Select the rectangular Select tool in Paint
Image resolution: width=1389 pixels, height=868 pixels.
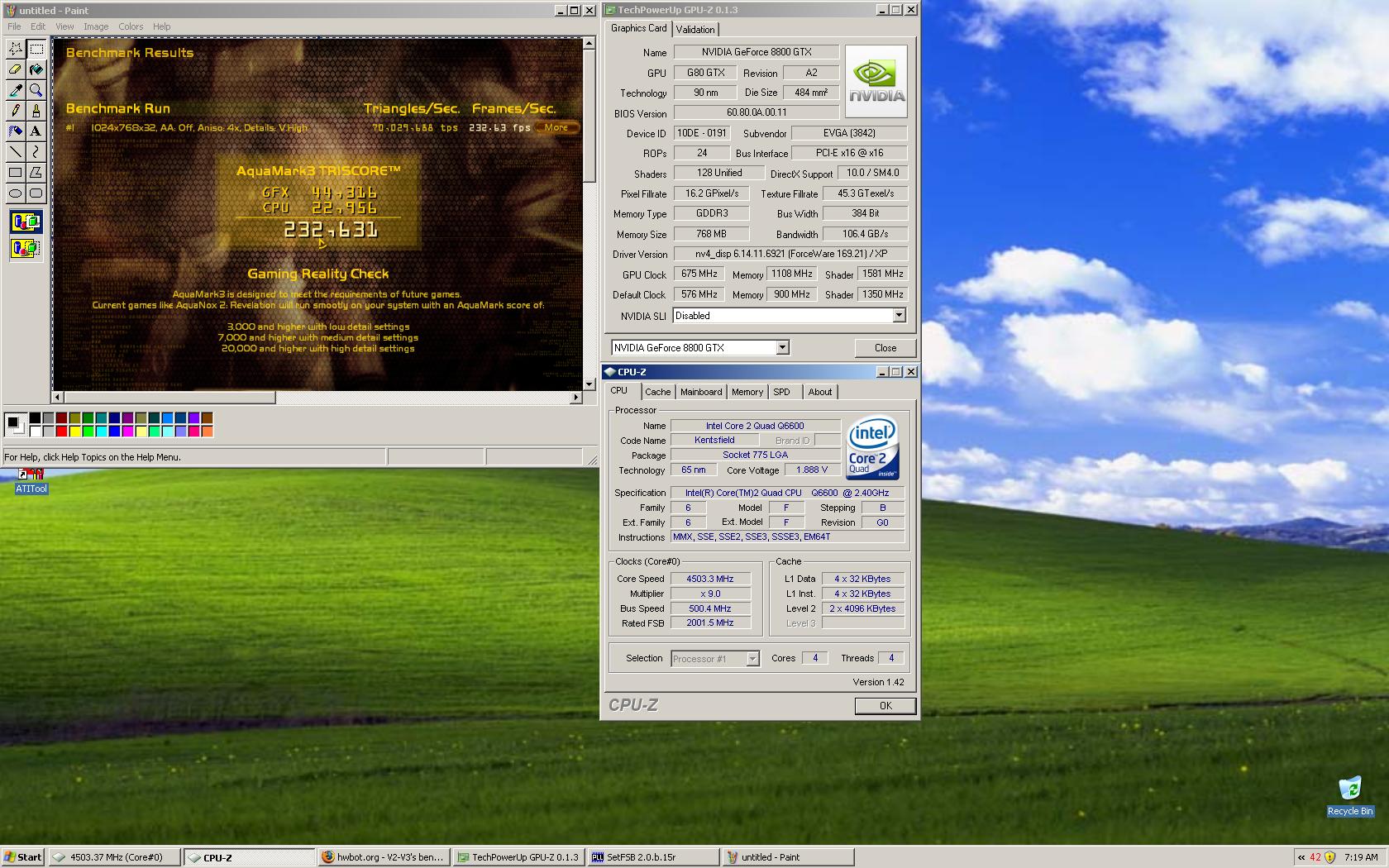36,49
